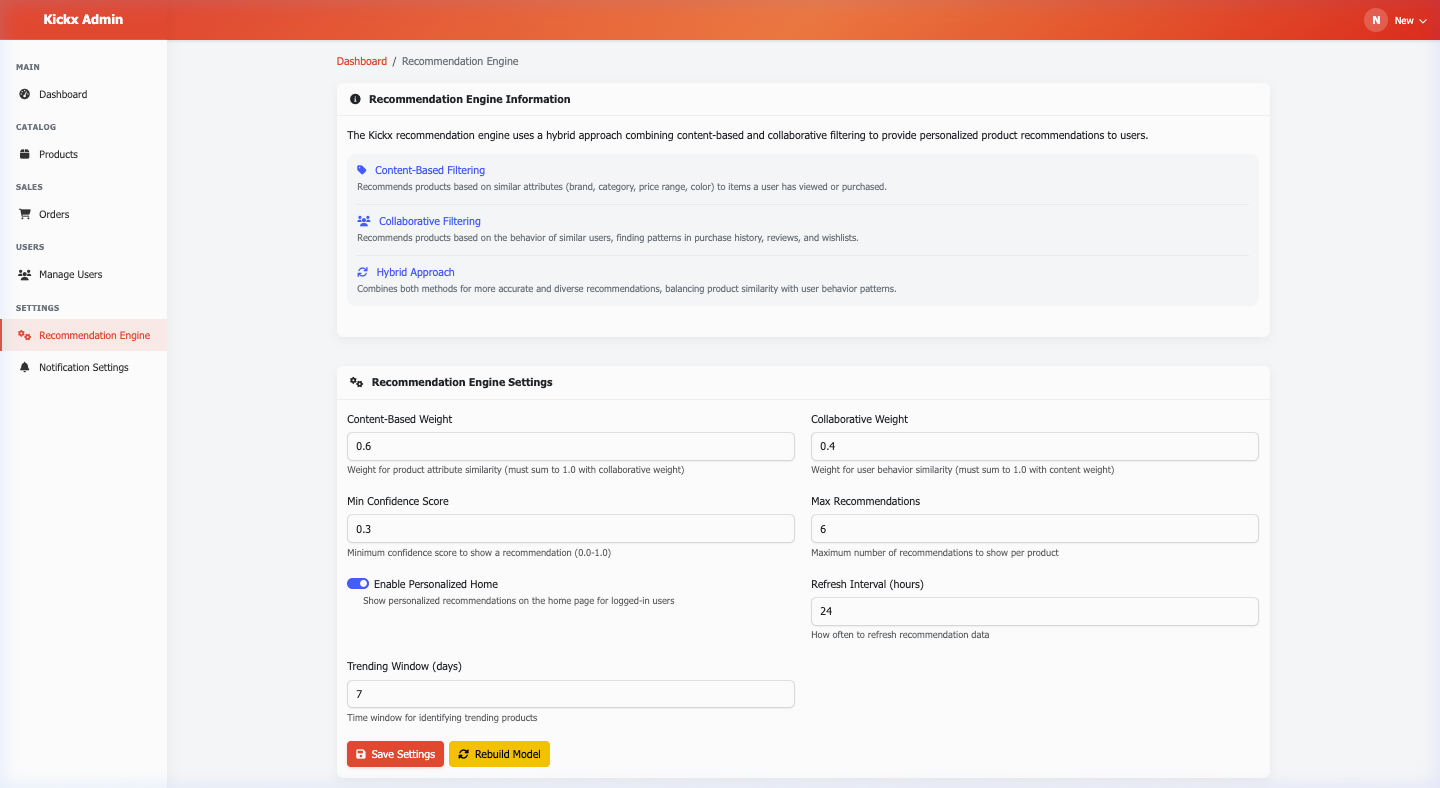Image resolution: width=1440 pixels, height=788 pixels.
Task: Click the Manage Users people icon
Action: point(25,274)
